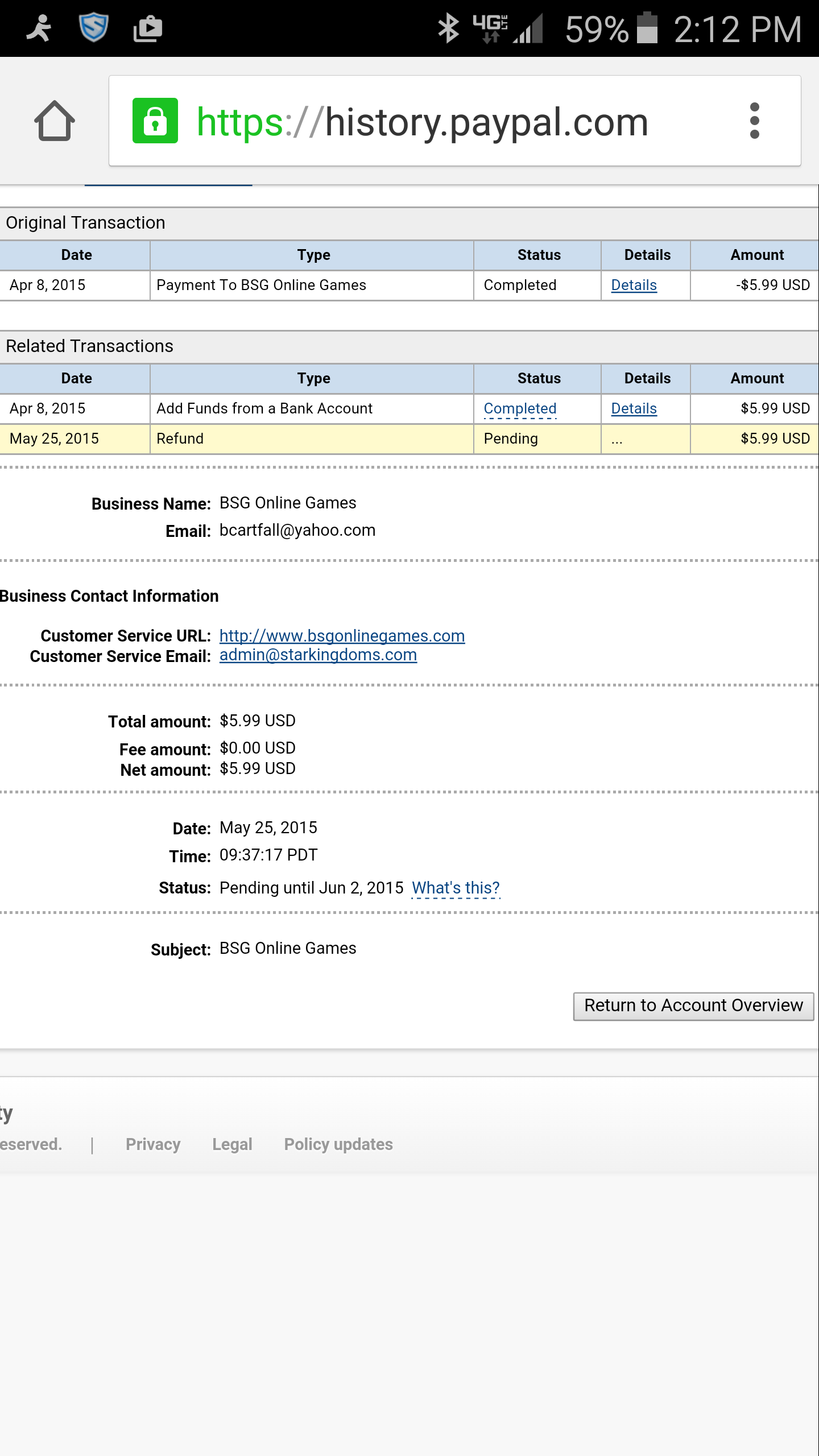Open the Privacy footer link
The width and height of the screenshot is (819, 1456).
[x=153, y=1144]
